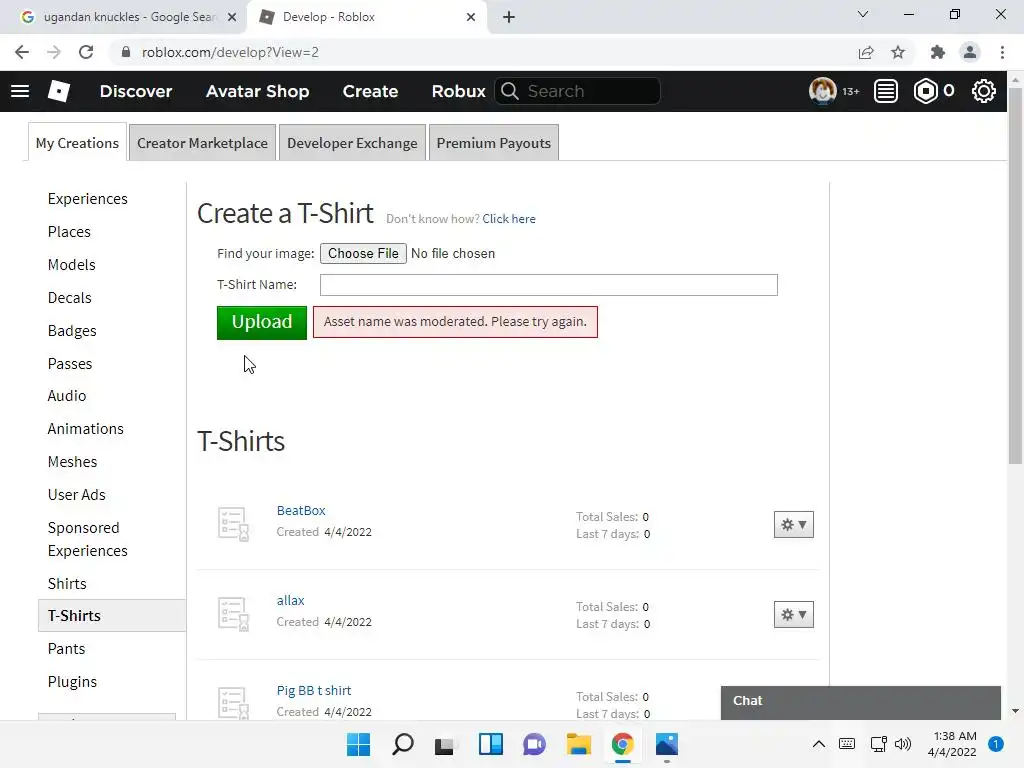Open Create in navigation bar
Screen dimensions: 1024x768
point(370,91)
